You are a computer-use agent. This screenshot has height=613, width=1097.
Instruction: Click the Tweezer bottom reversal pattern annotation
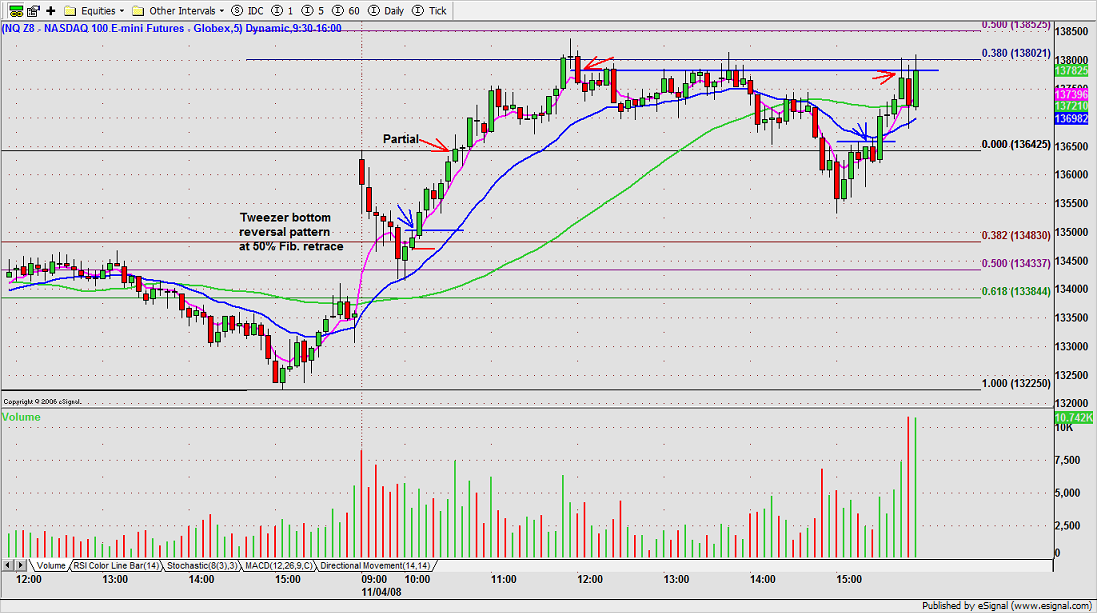[291, 232]
